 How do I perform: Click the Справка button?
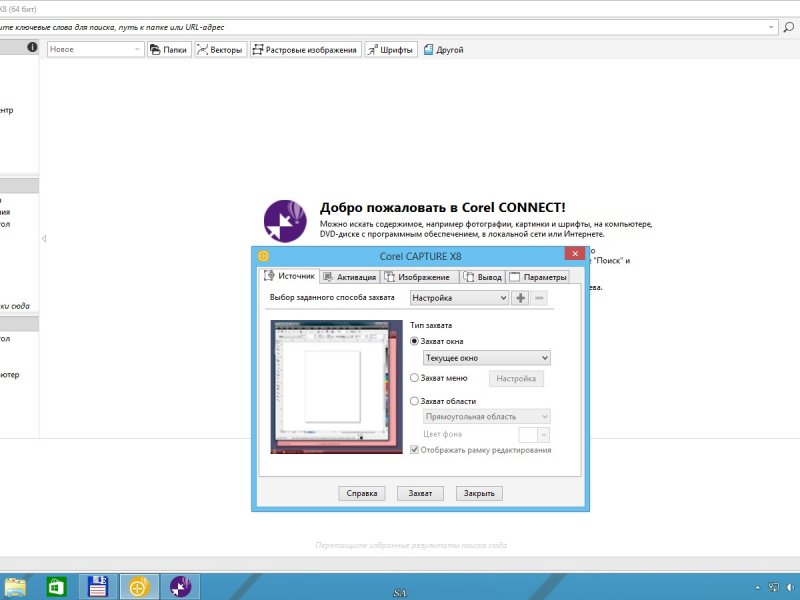tap(362, 493)
